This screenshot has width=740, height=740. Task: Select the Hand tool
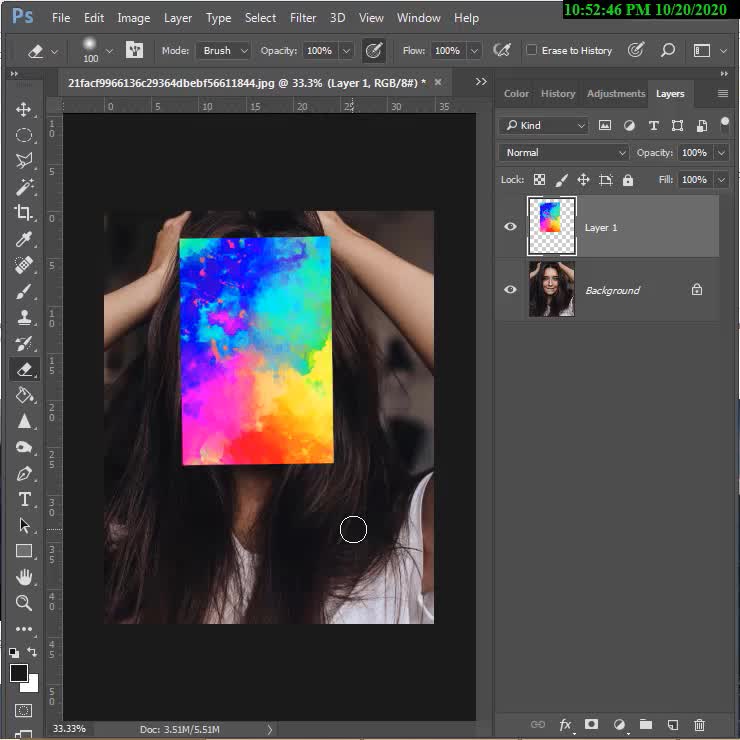click(24, 577)
